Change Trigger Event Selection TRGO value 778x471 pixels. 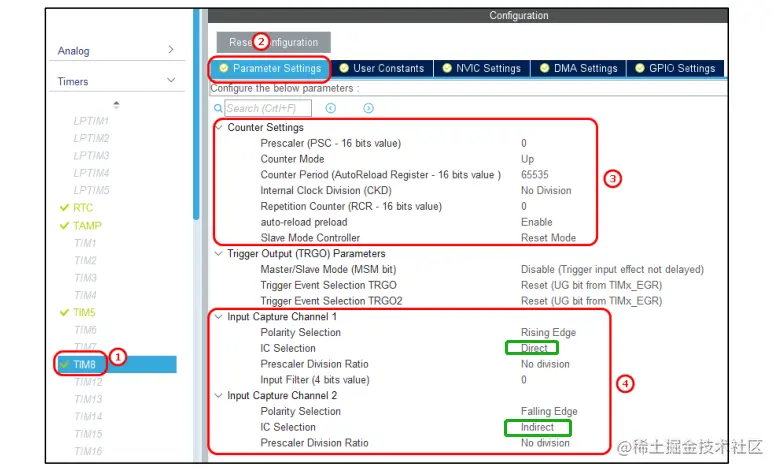coord(591,285)
